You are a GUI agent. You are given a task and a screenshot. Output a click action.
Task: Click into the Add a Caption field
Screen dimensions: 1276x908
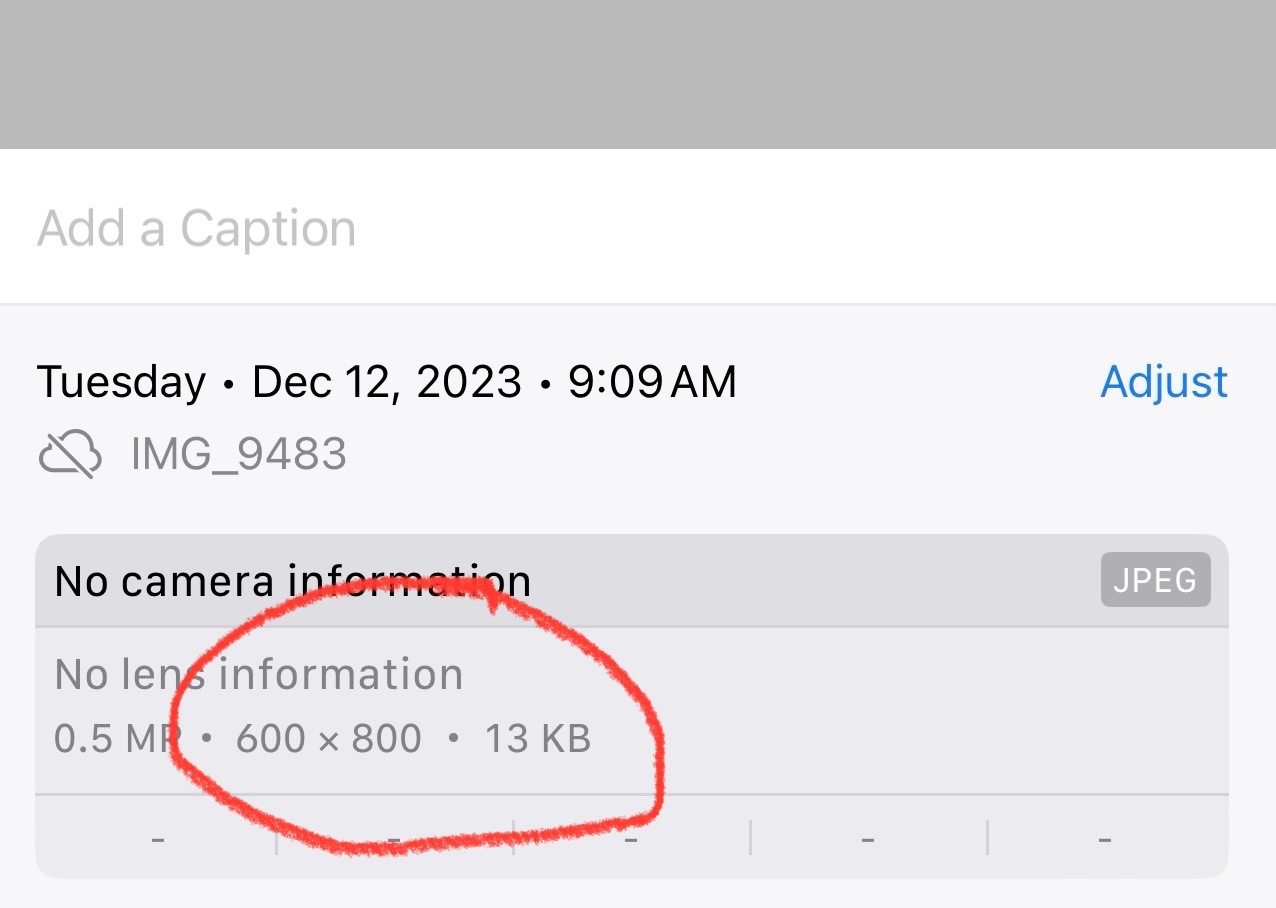(638, 228)
